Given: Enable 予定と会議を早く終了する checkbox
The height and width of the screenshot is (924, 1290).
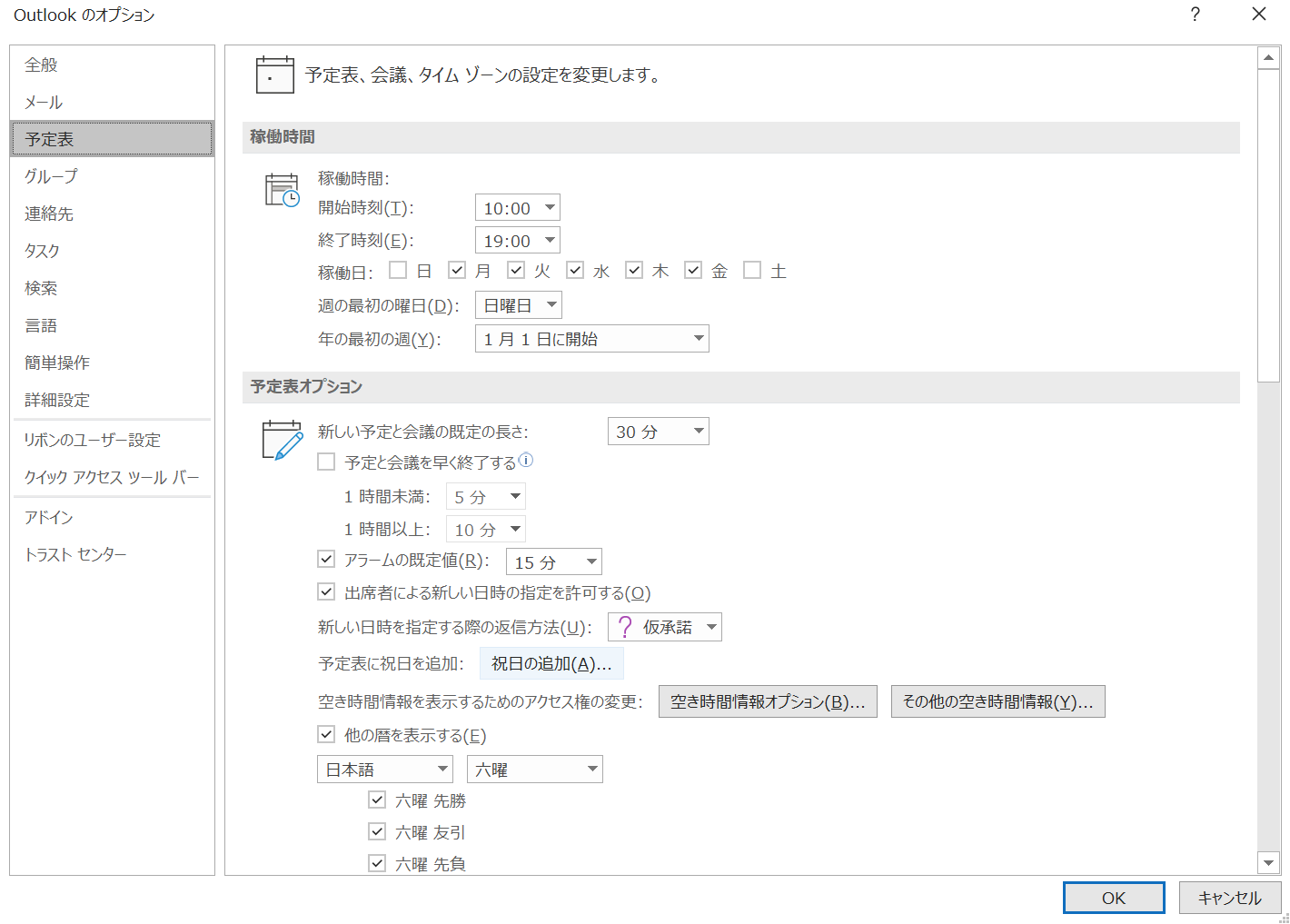Looking at the screenshot, I should [326, 462].
